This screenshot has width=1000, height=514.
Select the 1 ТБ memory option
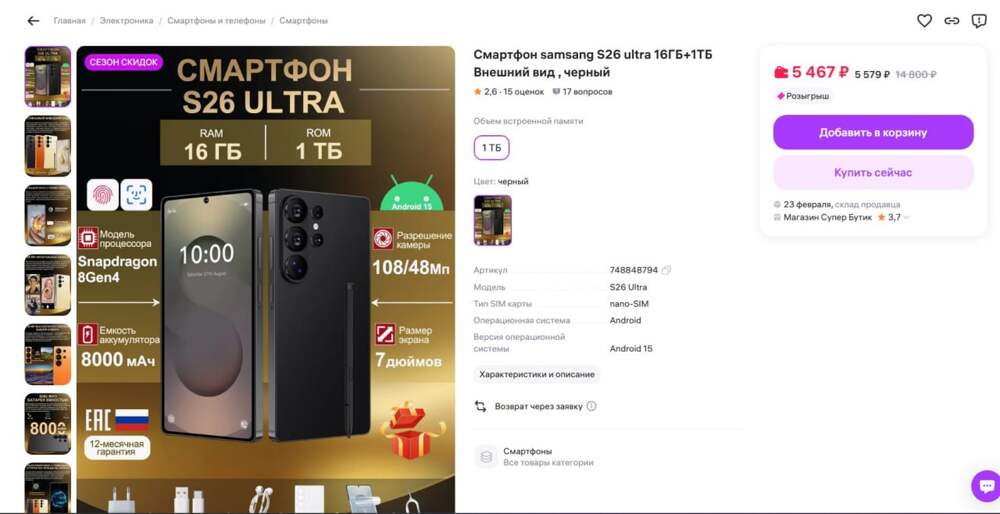tap(491, 148)
